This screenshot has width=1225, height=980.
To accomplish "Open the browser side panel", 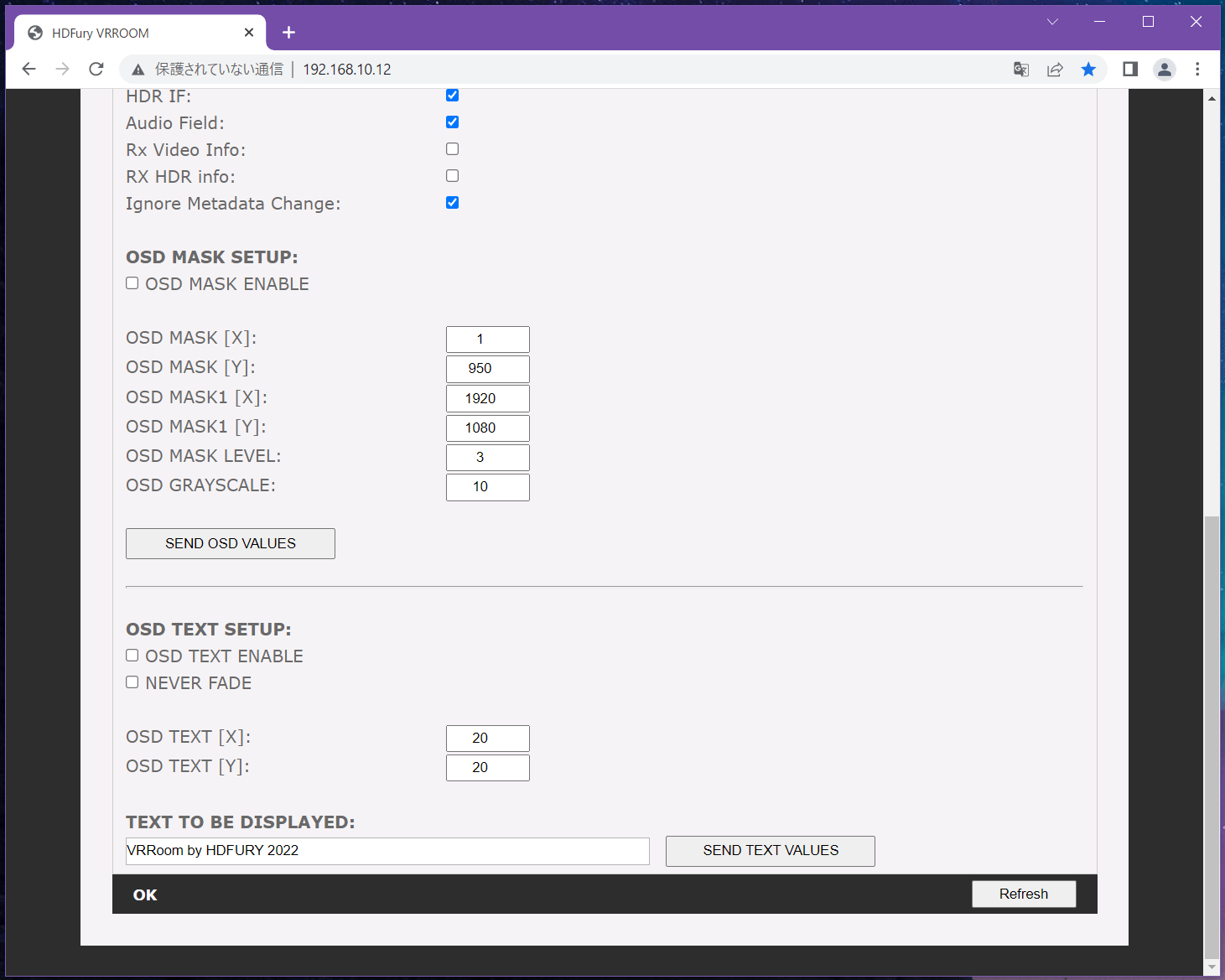I will tap(1130, 69).
